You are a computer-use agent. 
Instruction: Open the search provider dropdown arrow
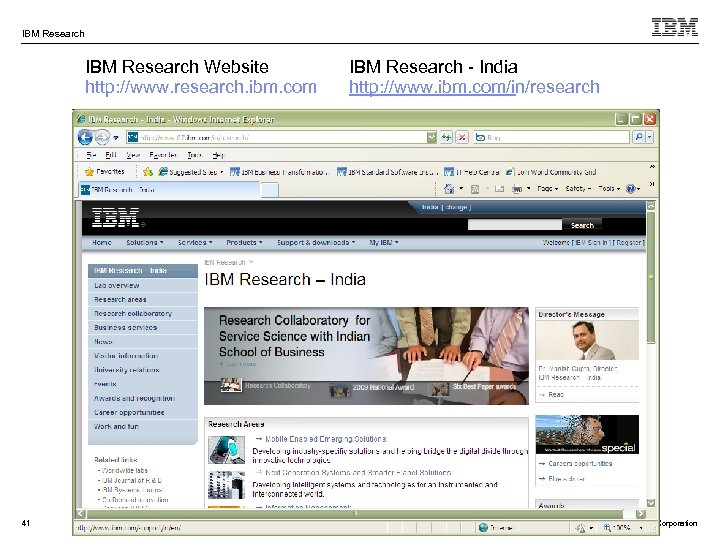tap(649, 137)
